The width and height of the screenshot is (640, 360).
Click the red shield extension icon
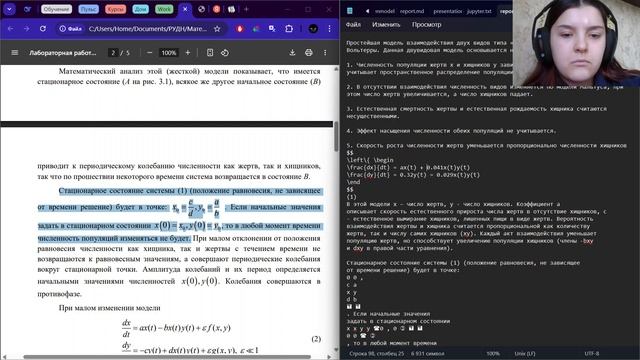(240, 29)
